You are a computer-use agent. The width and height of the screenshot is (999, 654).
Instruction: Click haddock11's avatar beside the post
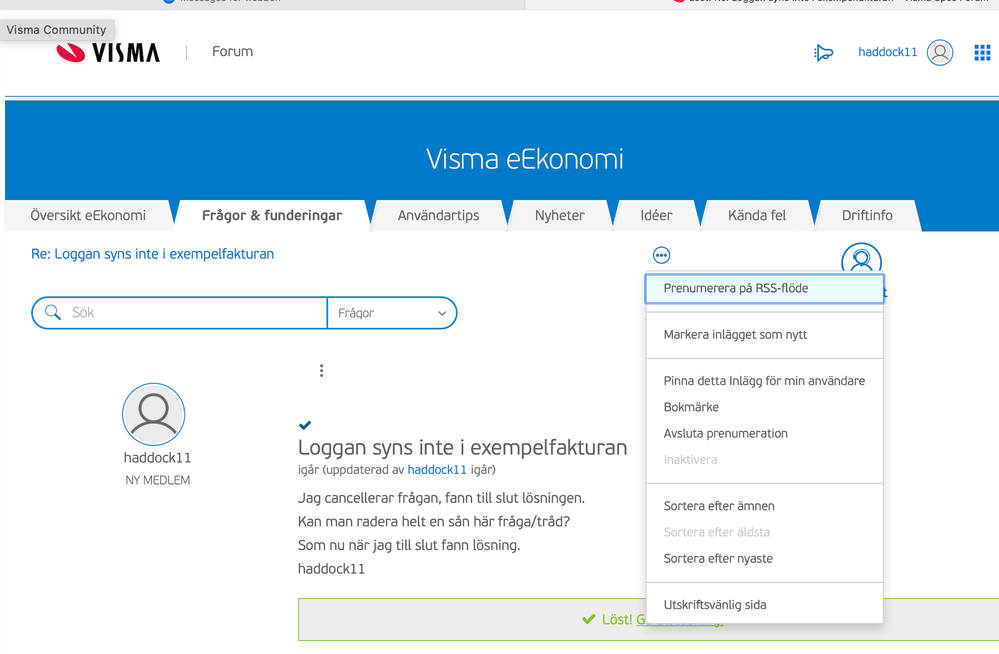[x=154, y=414]
